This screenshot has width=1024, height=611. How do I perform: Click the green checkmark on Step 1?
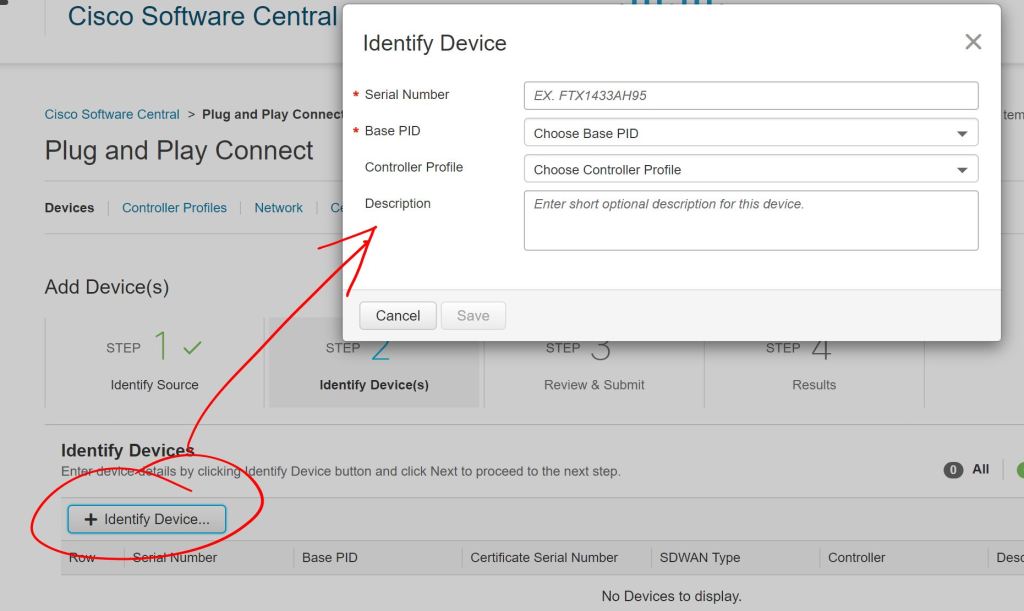192,348
